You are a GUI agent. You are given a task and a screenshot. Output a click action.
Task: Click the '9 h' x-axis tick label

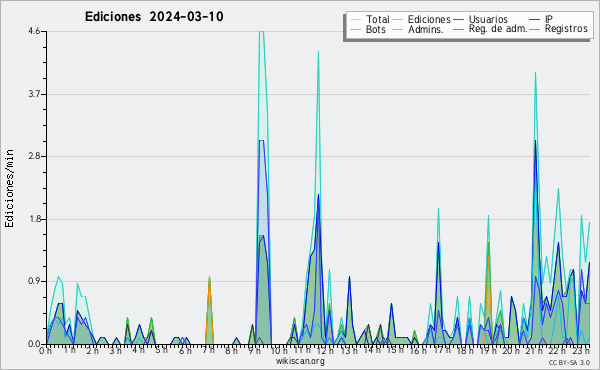point(254,350)
